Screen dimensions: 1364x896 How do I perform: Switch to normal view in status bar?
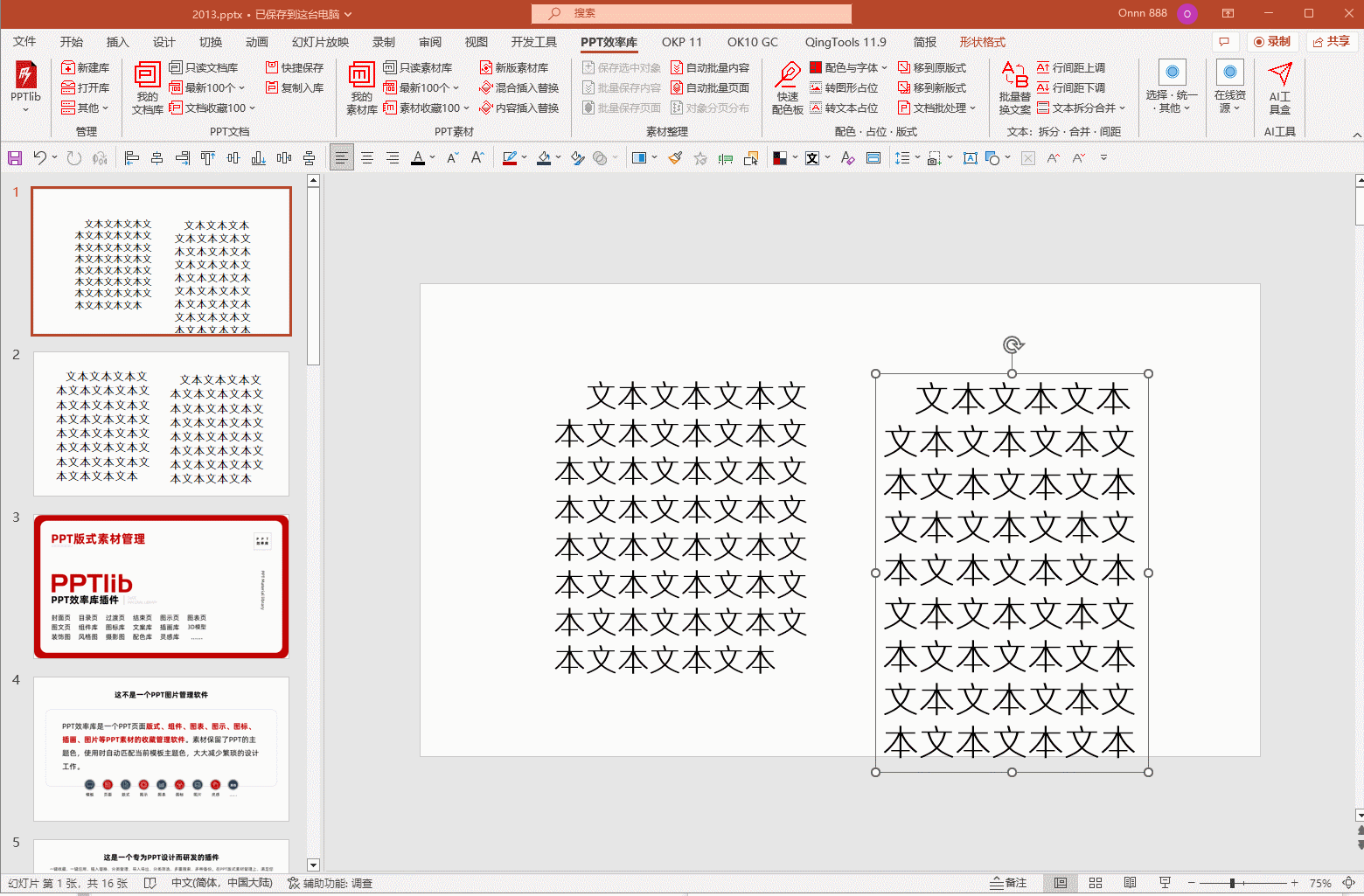[x=1061, y=883]
